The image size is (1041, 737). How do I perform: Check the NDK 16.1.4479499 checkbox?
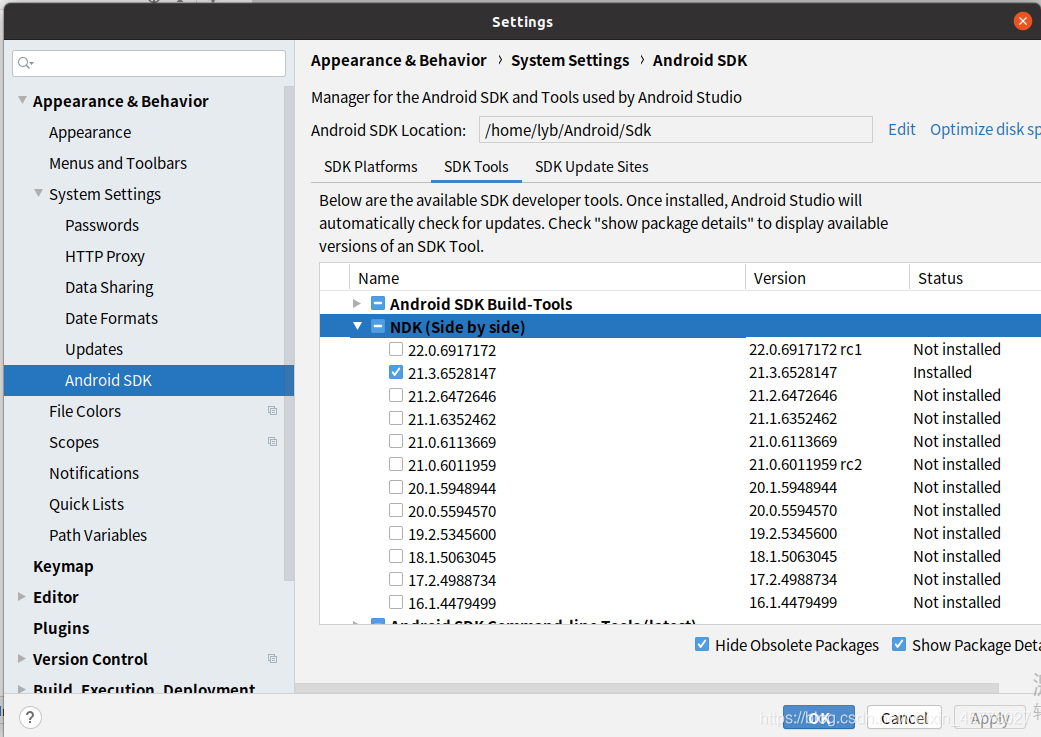click(396, 602)
